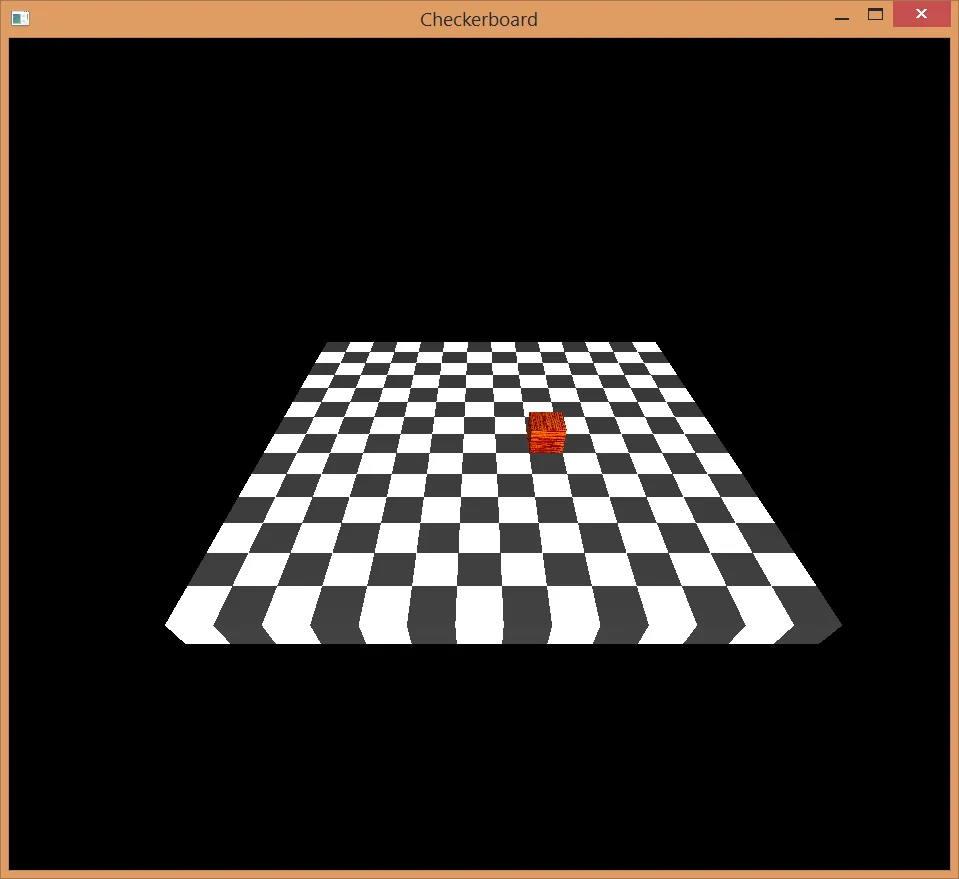
Task: Click the orange wooden cube on the checkerboard
Action: [547, 433]
